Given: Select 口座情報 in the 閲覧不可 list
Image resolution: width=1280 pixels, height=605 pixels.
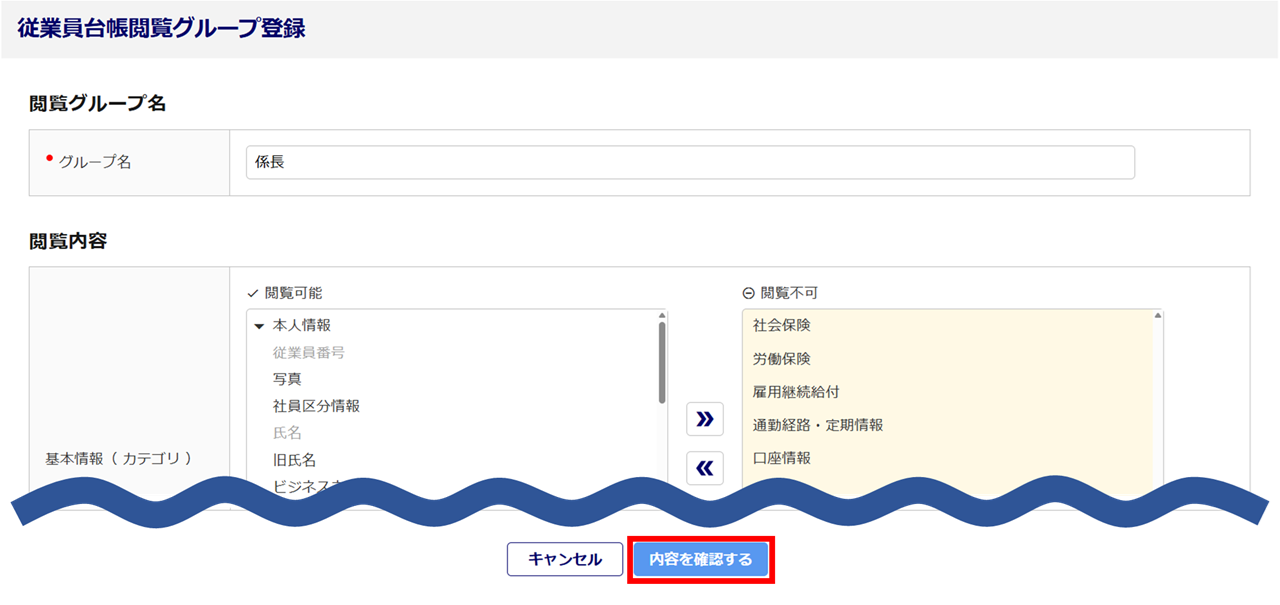Looking at the screenshot, I should click(x=781, y=458).
